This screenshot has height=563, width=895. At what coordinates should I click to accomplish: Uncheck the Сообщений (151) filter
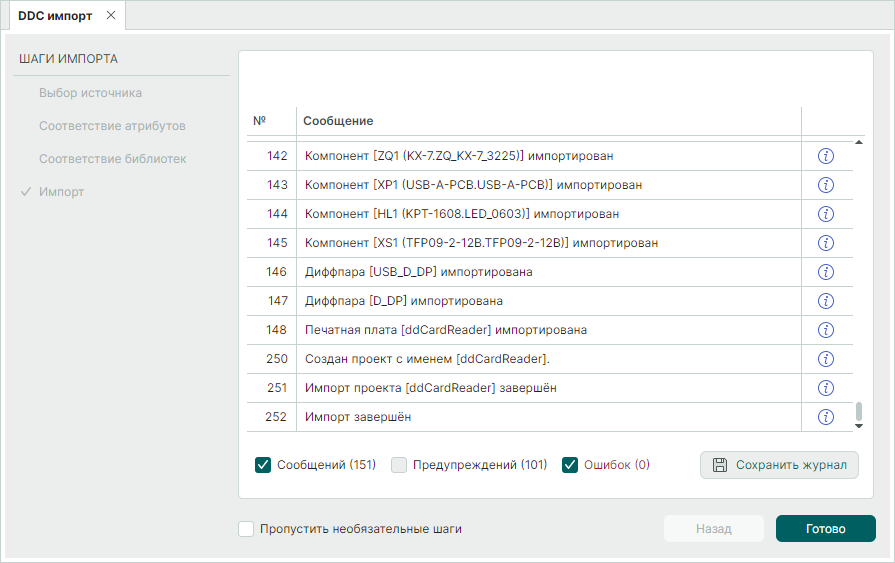(x=264, y=464)
